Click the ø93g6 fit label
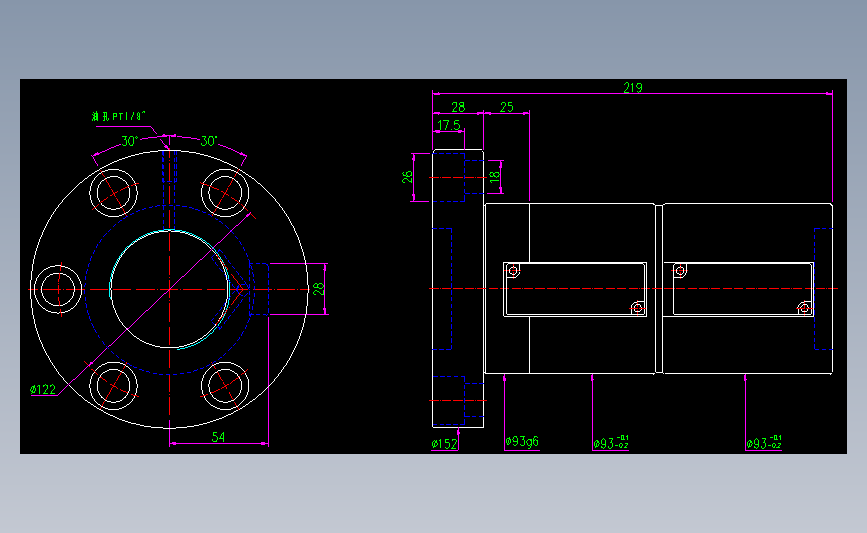This screenshot has width=867, height=533. point(521,441)
